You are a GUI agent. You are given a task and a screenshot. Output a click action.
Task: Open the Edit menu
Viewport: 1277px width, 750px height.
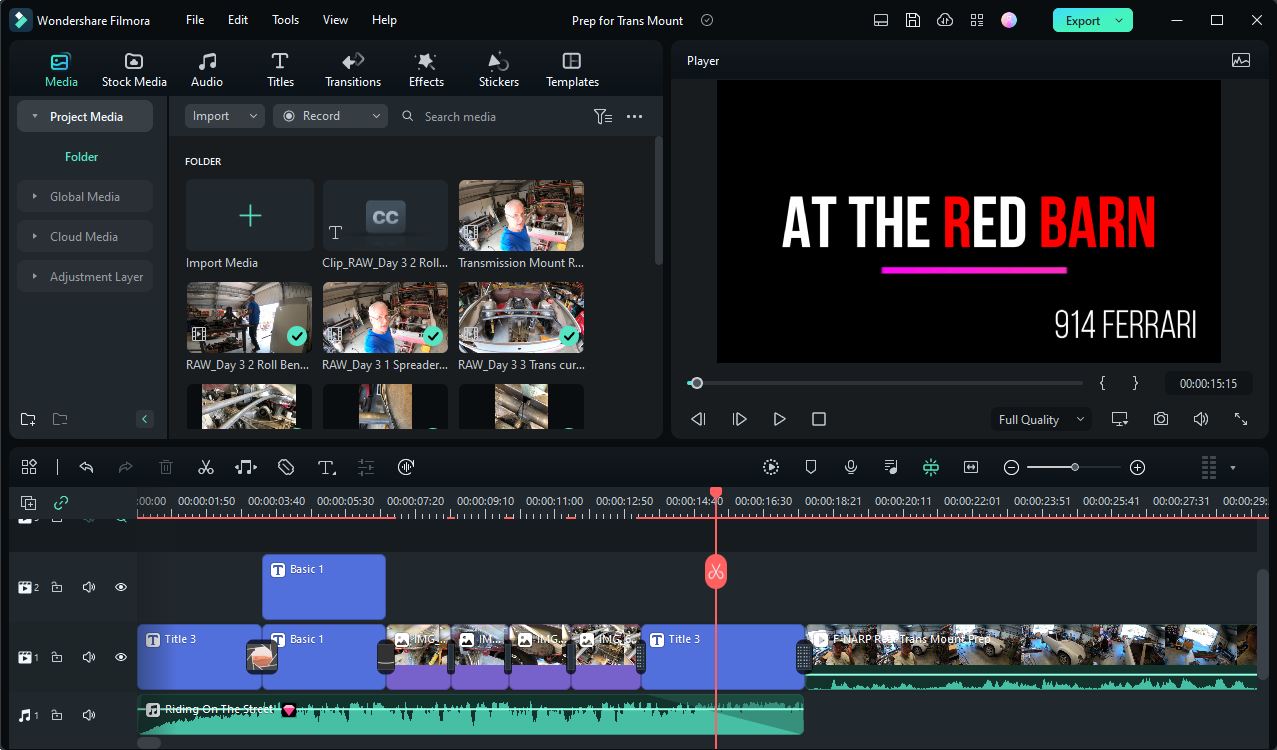click(x=238, y=20)
